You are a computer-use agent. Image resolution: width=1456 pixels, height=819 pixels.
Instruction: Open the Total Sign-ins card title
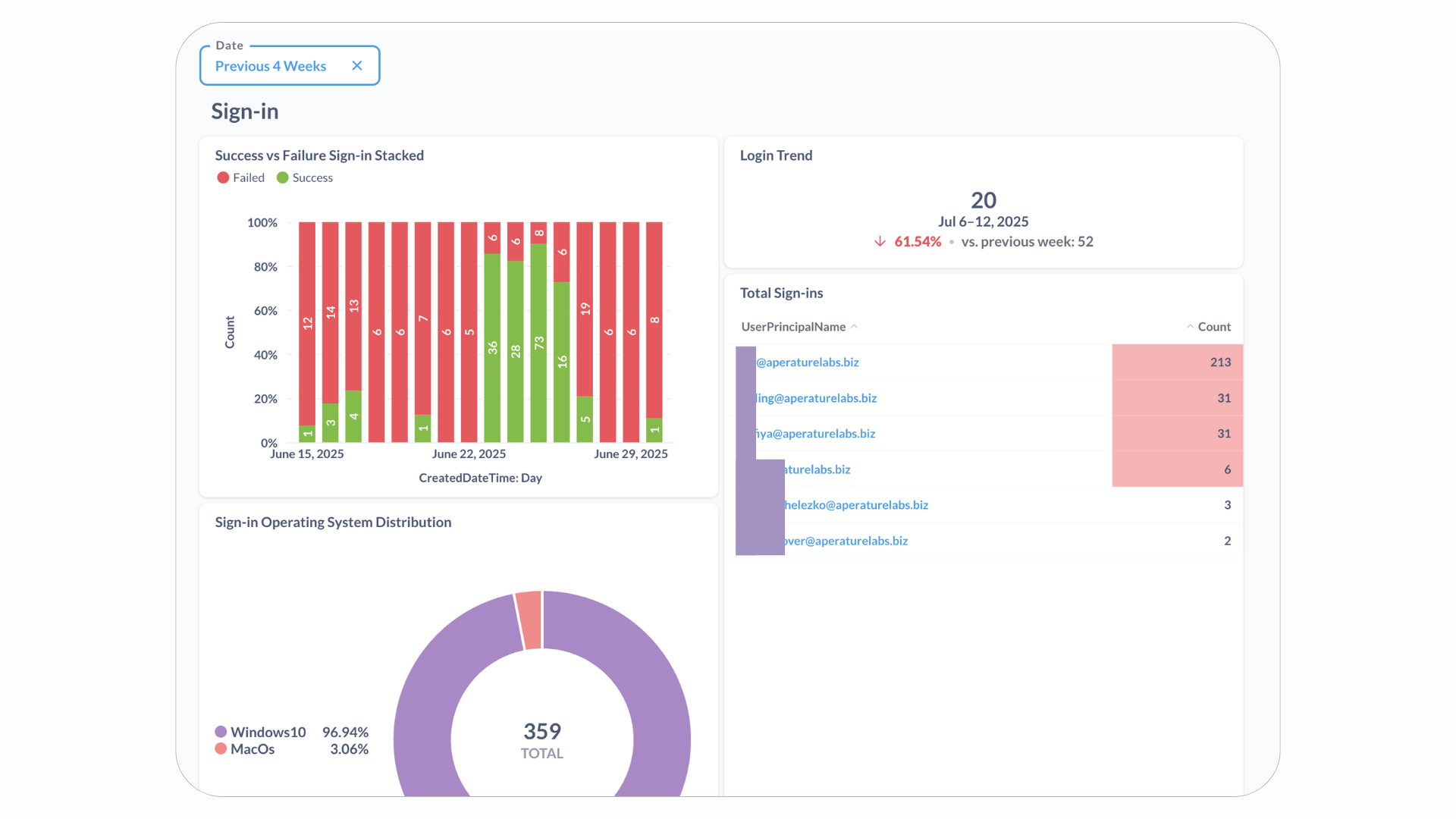[x=781, y=293]
